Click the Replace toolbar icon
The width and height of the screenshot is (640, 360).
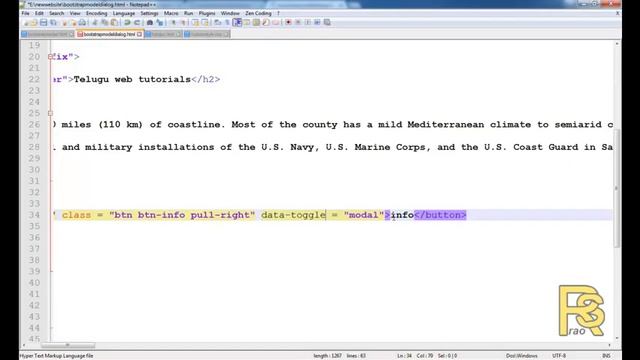tap(160, 22)
